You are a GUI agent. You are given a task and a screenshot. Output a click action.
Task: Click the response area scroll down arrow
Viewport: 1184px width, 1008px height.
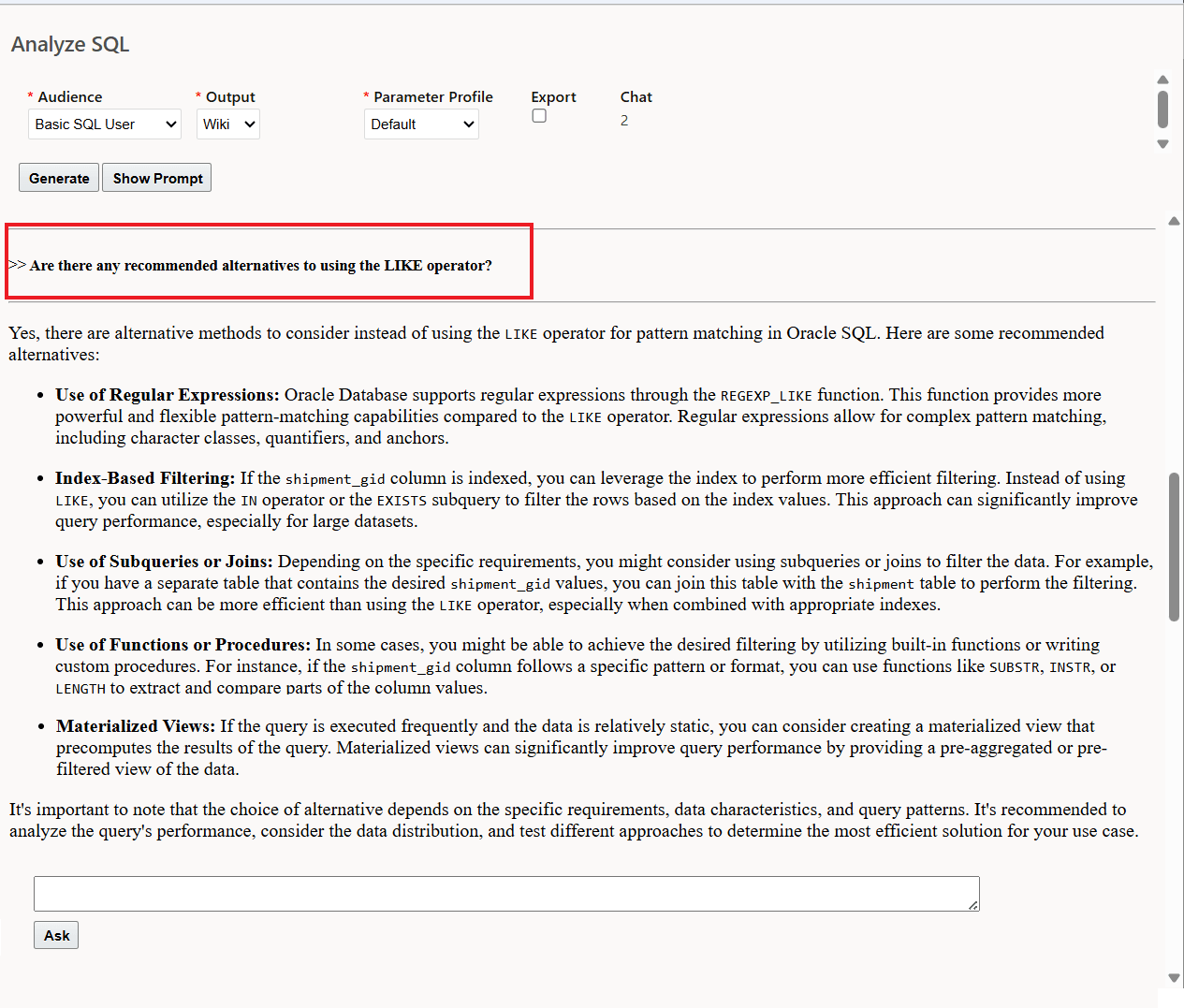click(x=1174, y=978)
